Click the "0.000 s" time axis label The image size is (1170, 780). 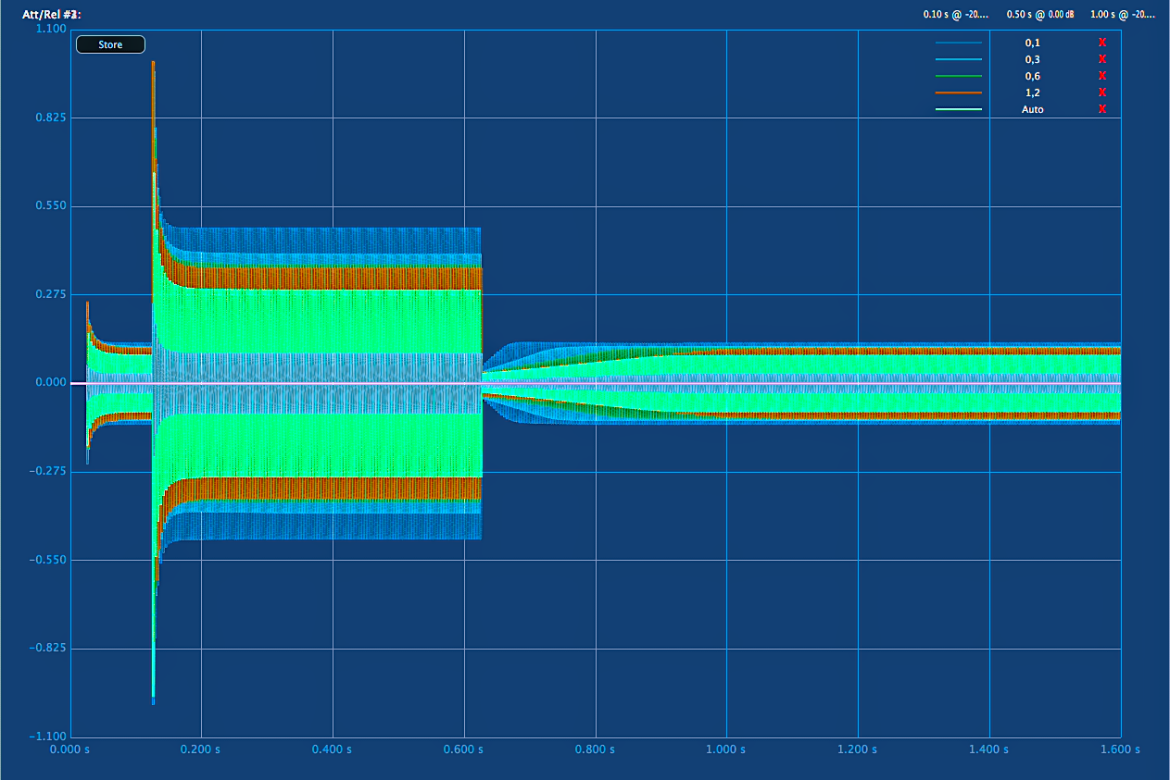click(x=69, y=749)
